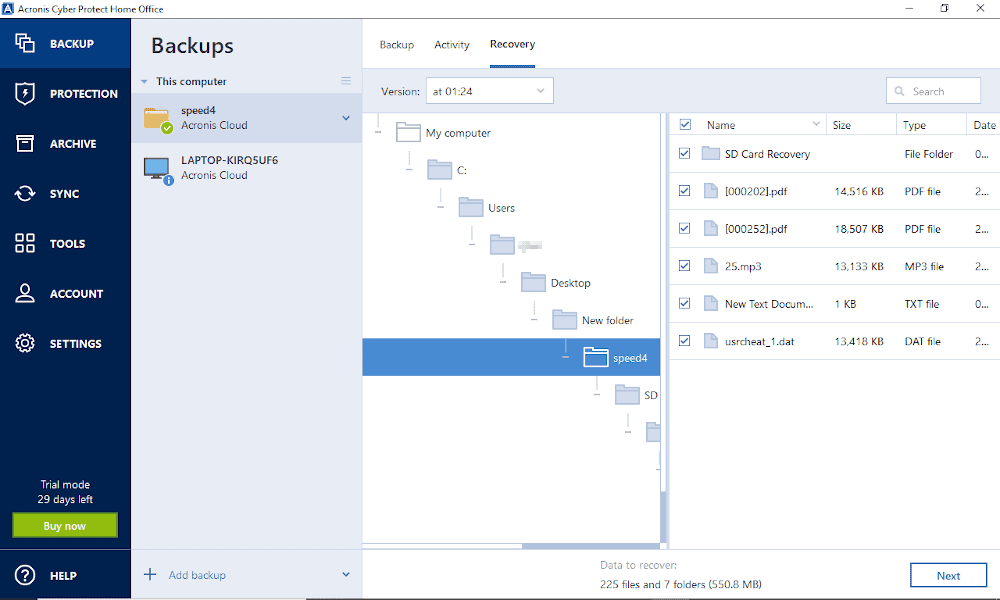Click the Next button
Image resolution: width=1000 pixels, height=600 pixels.
[x=948, y=576]
